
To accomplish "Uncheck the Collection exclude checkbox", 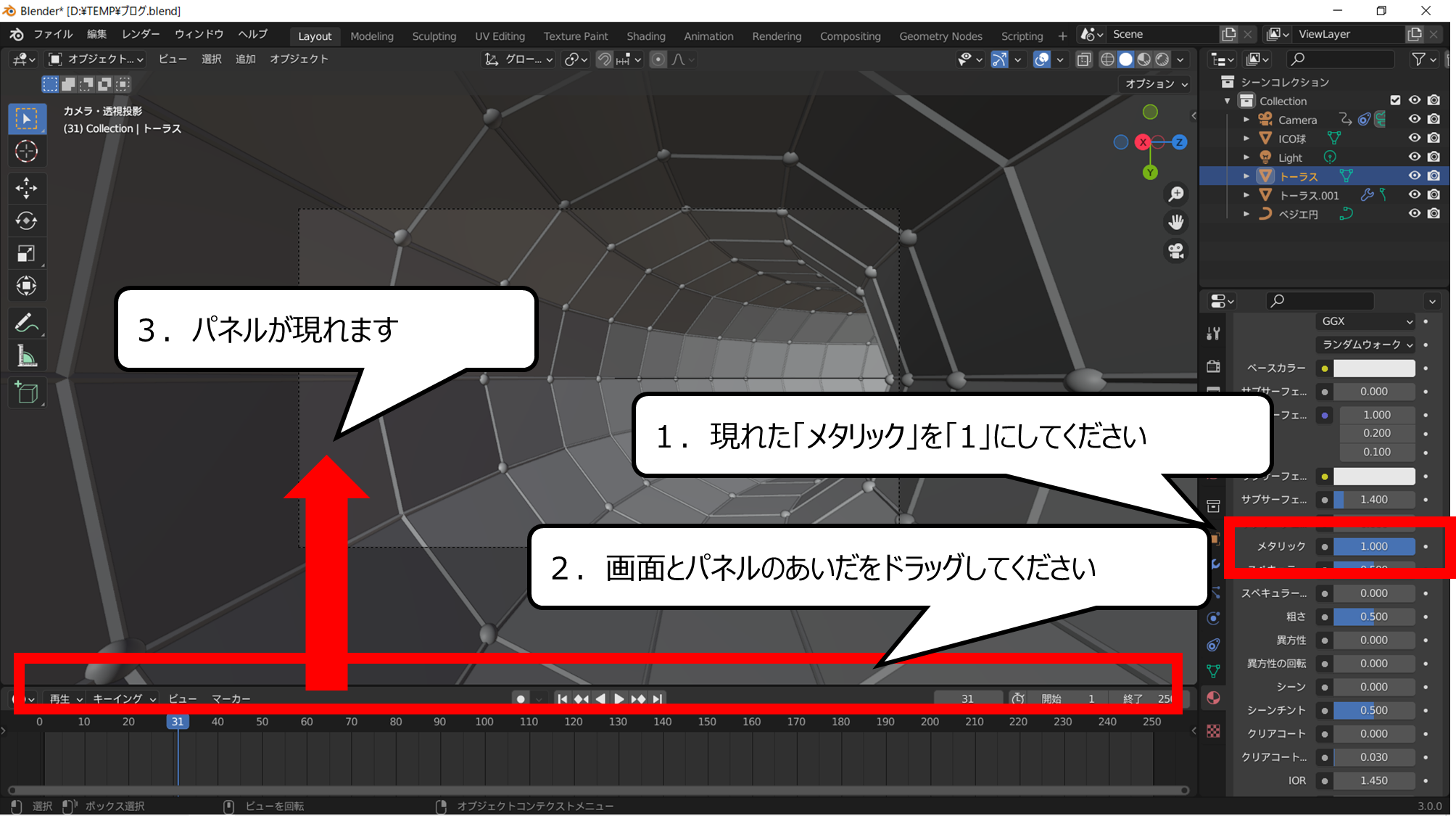I will click(x=1395, y=100).
